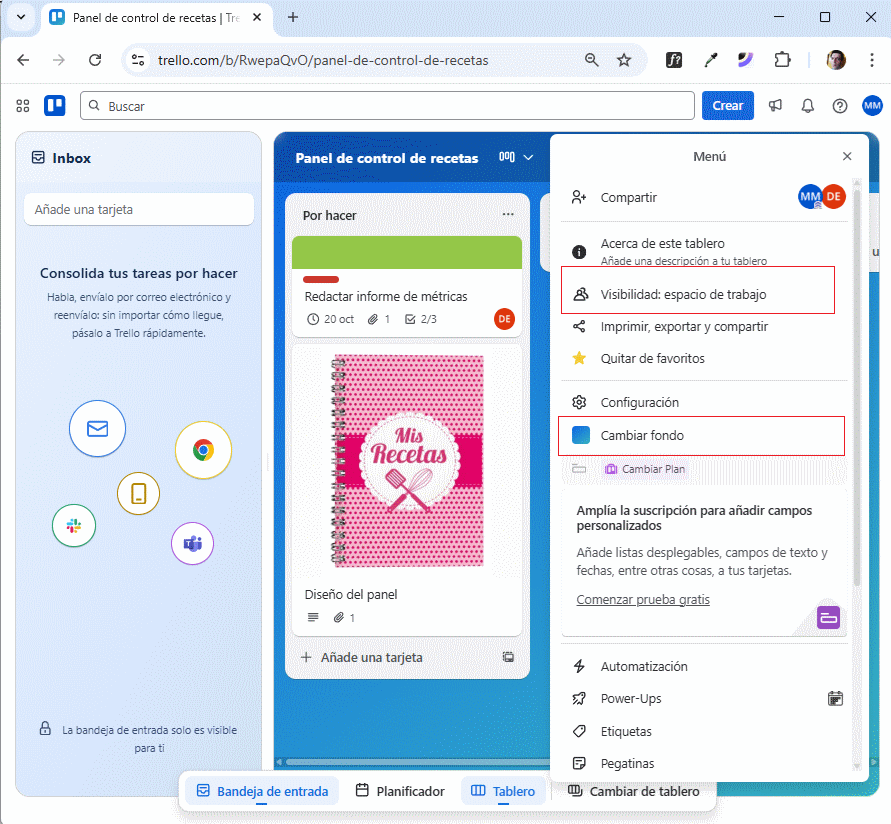Switch to the Planificador tab
Viewport: 891px width, 824px height.
pyautogui.click(x=400, y=791)
